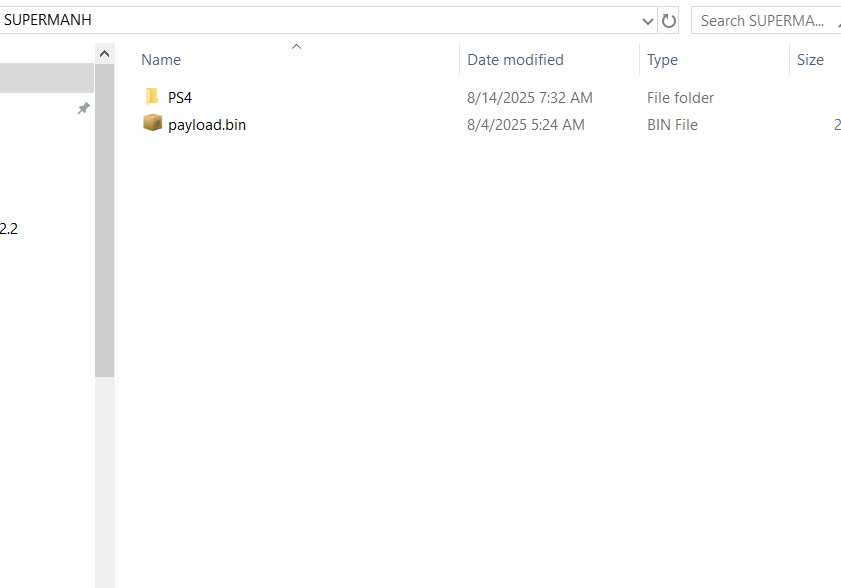841x588 pixels.
Task: Open the address bar history dropdown
Action: point(647,20)
